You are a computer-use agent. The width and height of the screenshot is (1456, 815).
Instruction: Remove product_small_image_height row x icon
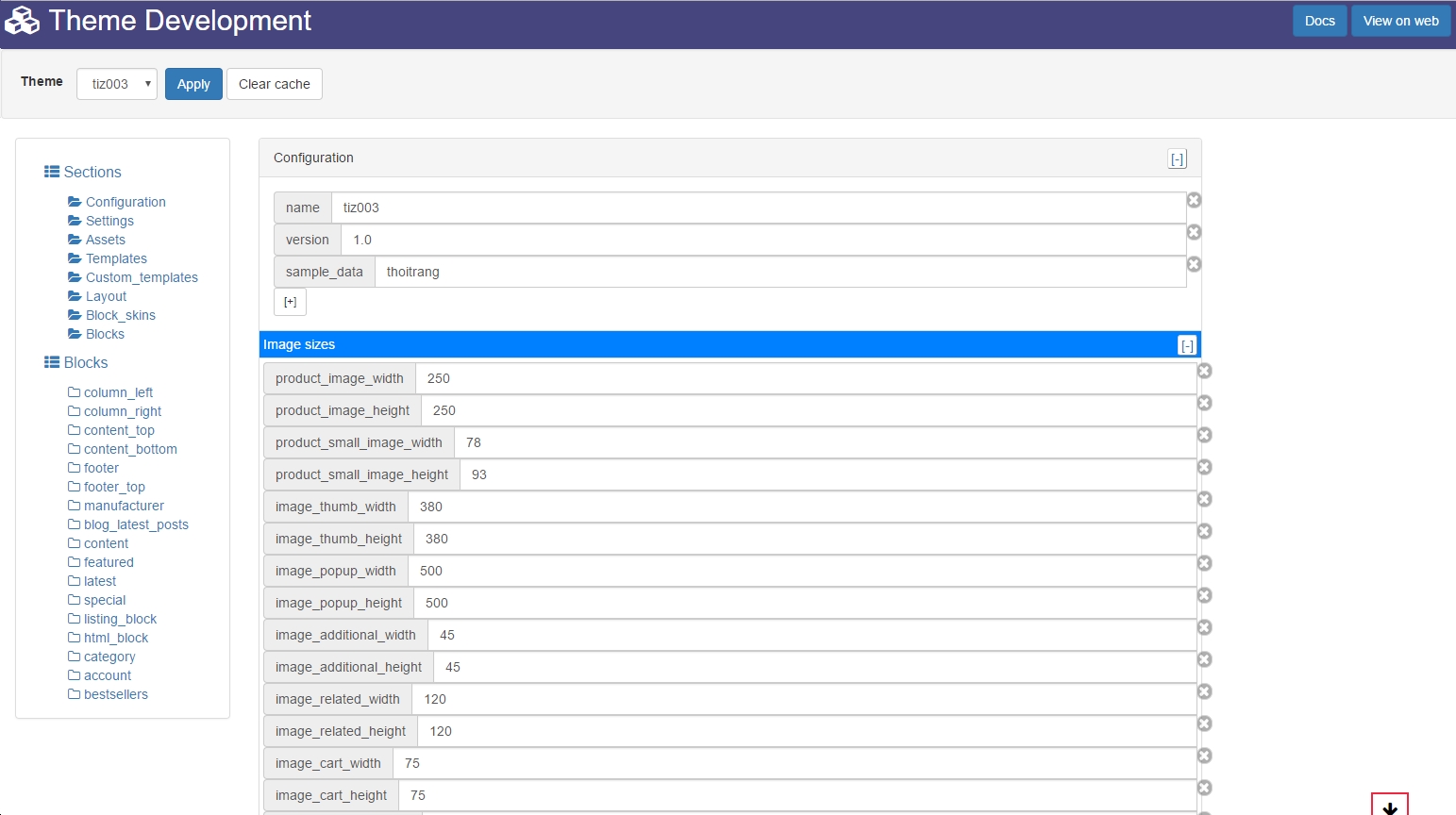point(1204,467)
